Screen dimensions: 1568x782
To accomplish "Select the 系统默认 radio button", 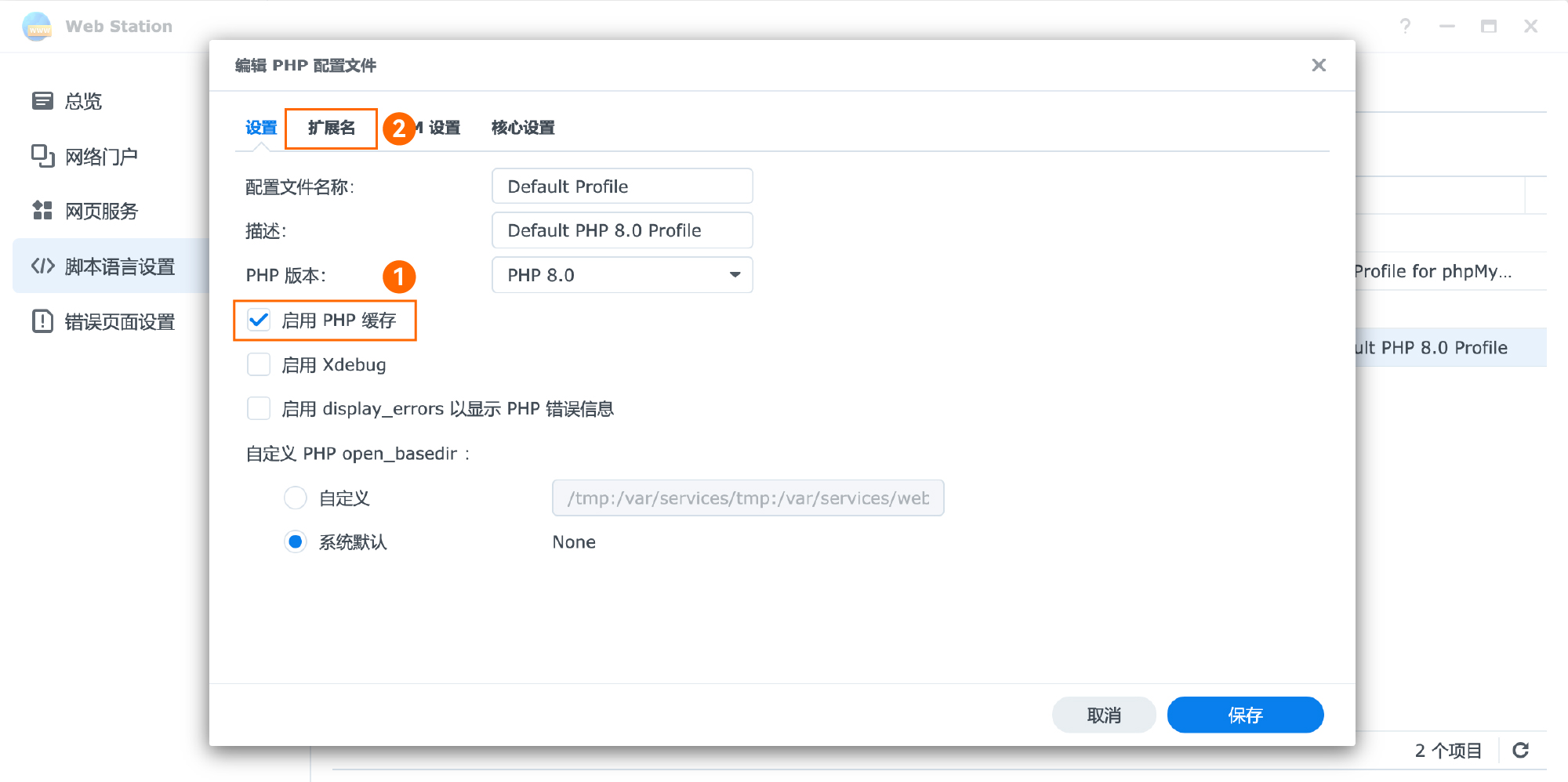I will 296,541.
